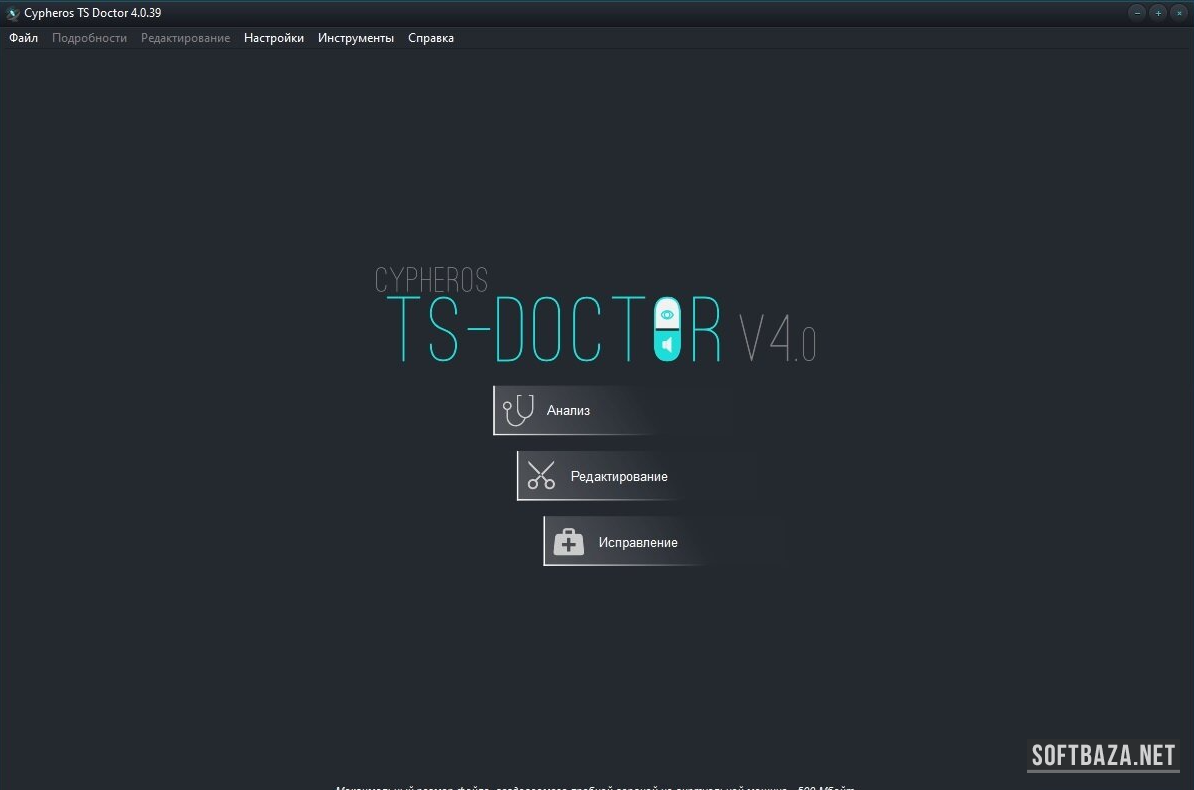Click the disabled Редактирование menu in the menu bar
The height and width of the screenshot is (790, 1194).
pos(185,38)
